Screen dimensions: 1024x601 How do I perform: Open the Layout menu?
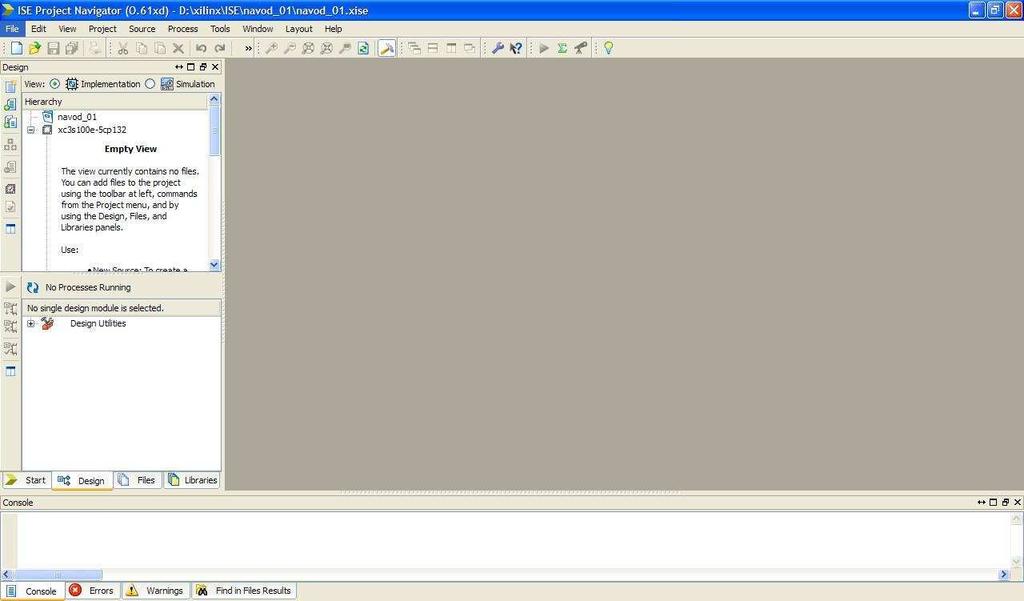298,29
